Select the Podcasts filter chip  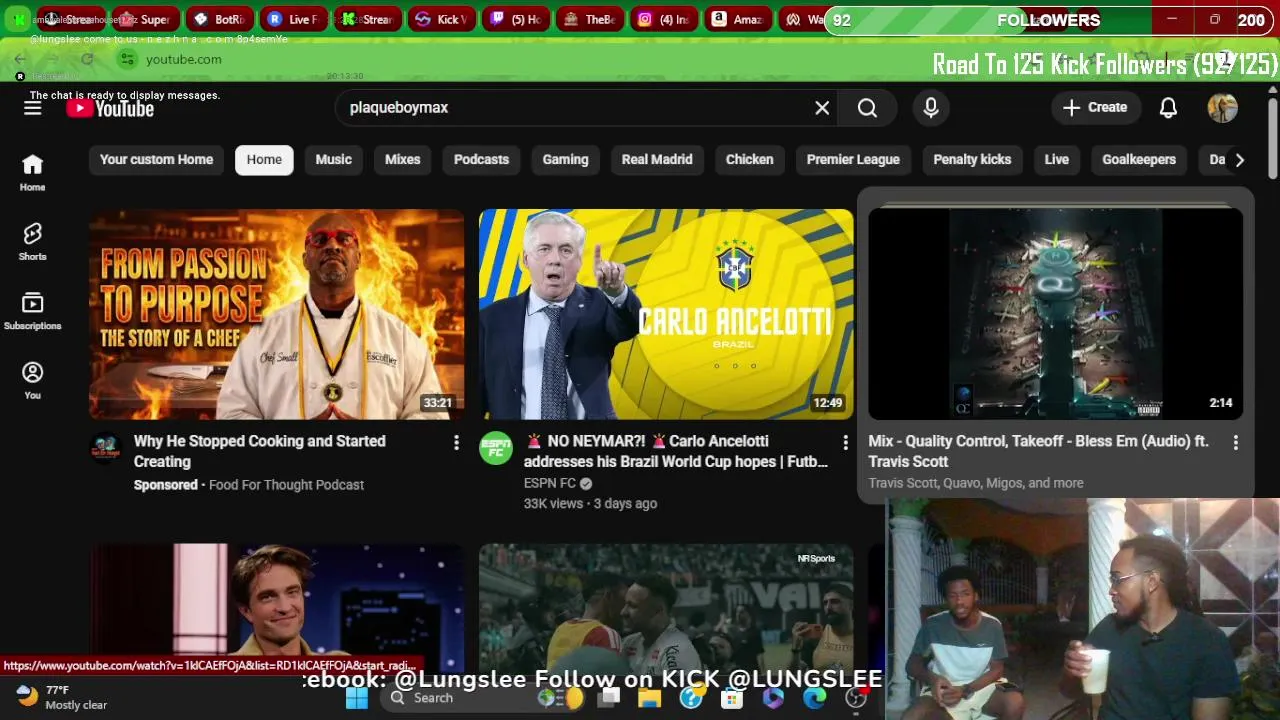(481, 159)
